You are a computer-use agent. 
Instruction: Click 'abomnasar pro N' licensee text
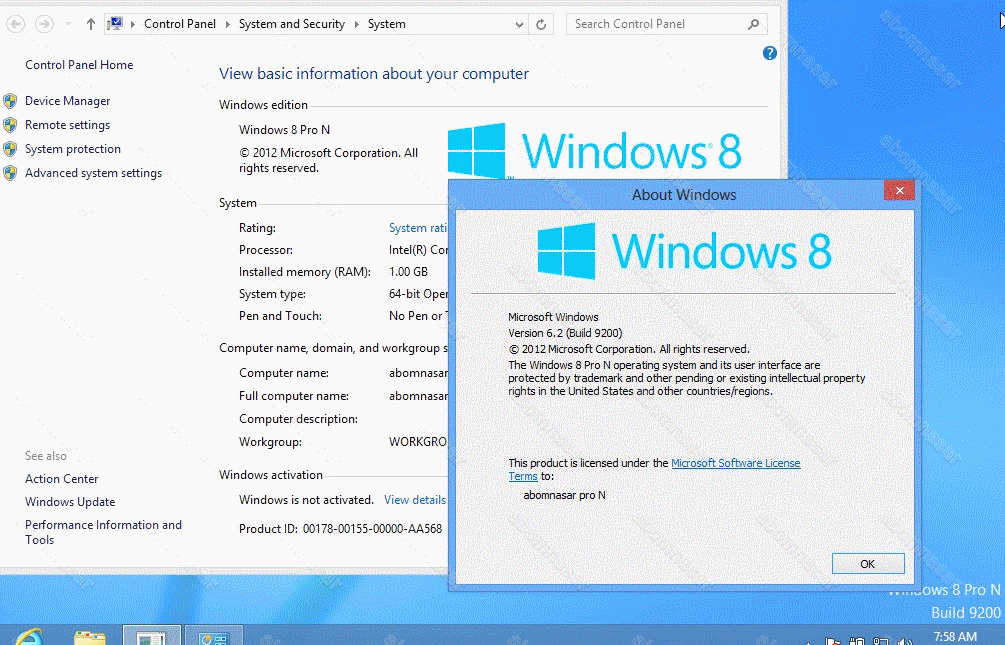click(564, 495)
